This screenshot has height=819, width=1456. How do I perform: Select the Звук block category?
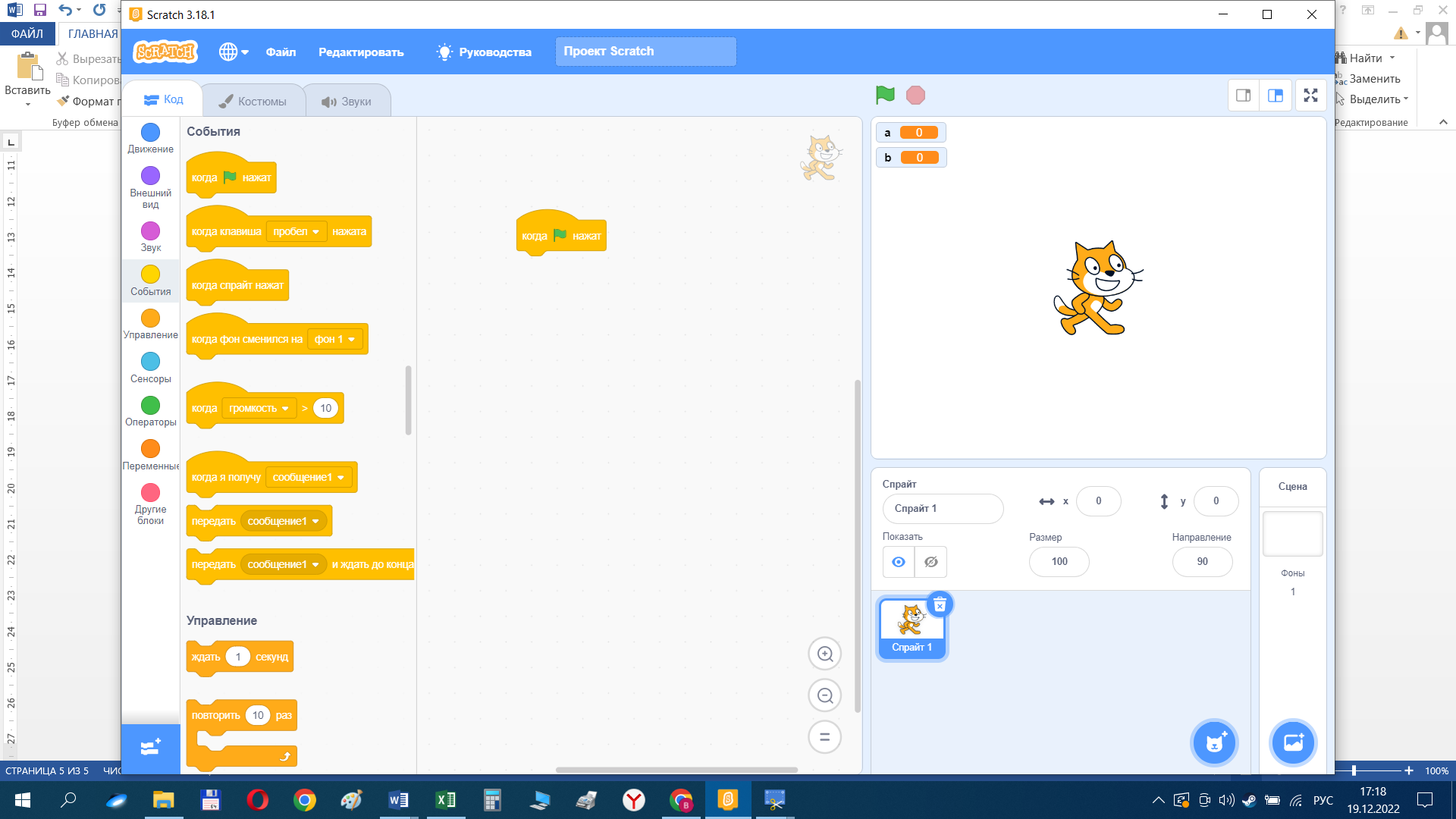(150, 237)
